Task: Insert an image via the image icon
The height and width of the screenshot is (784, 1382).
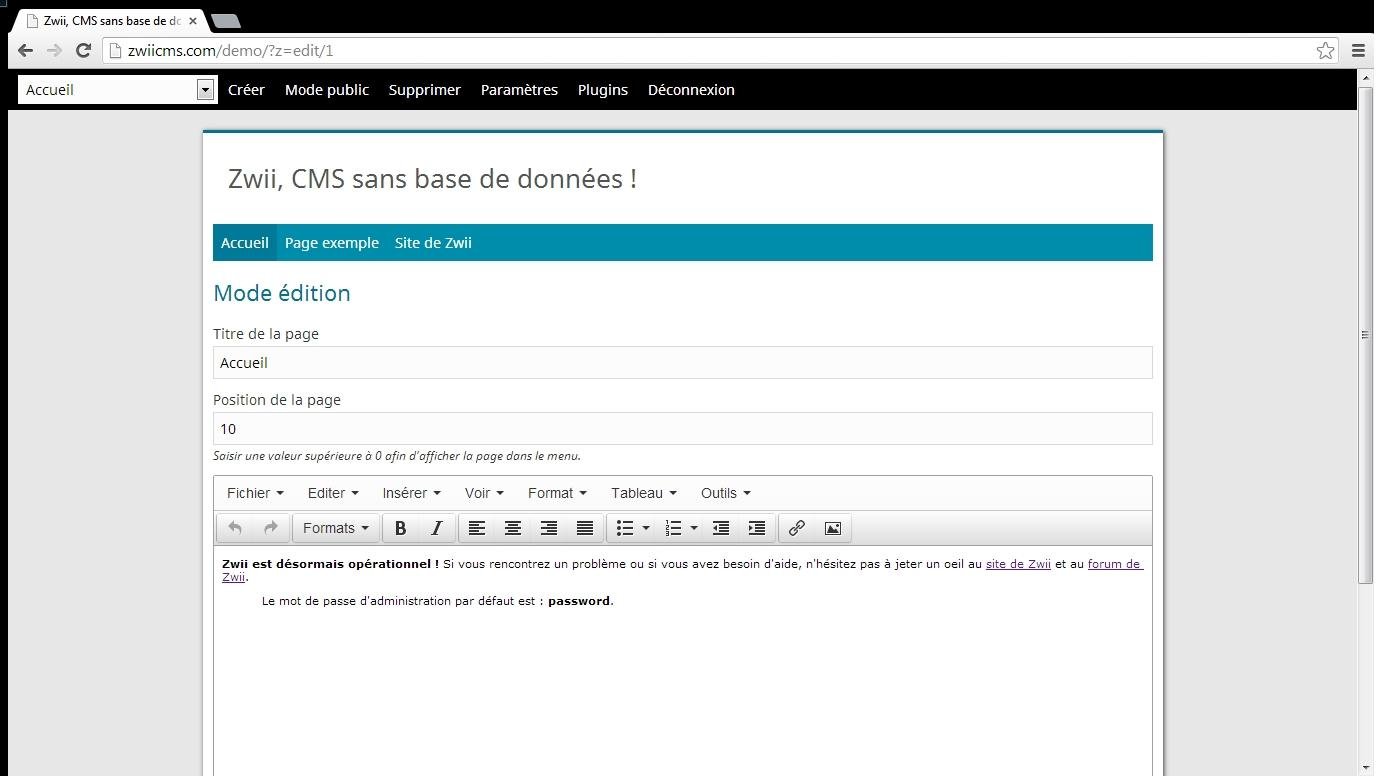Action: tap(832, 528)
